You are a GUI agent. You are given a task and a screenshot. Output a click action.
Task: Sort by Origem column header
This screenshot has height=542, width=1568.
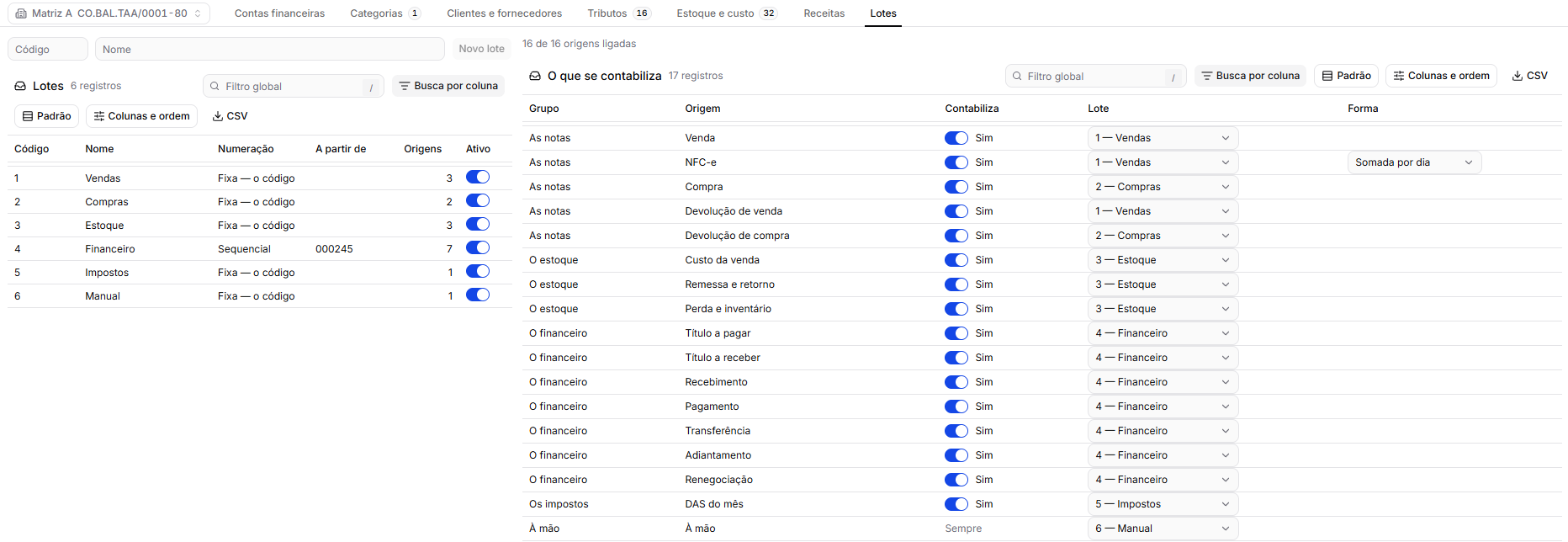703,108
